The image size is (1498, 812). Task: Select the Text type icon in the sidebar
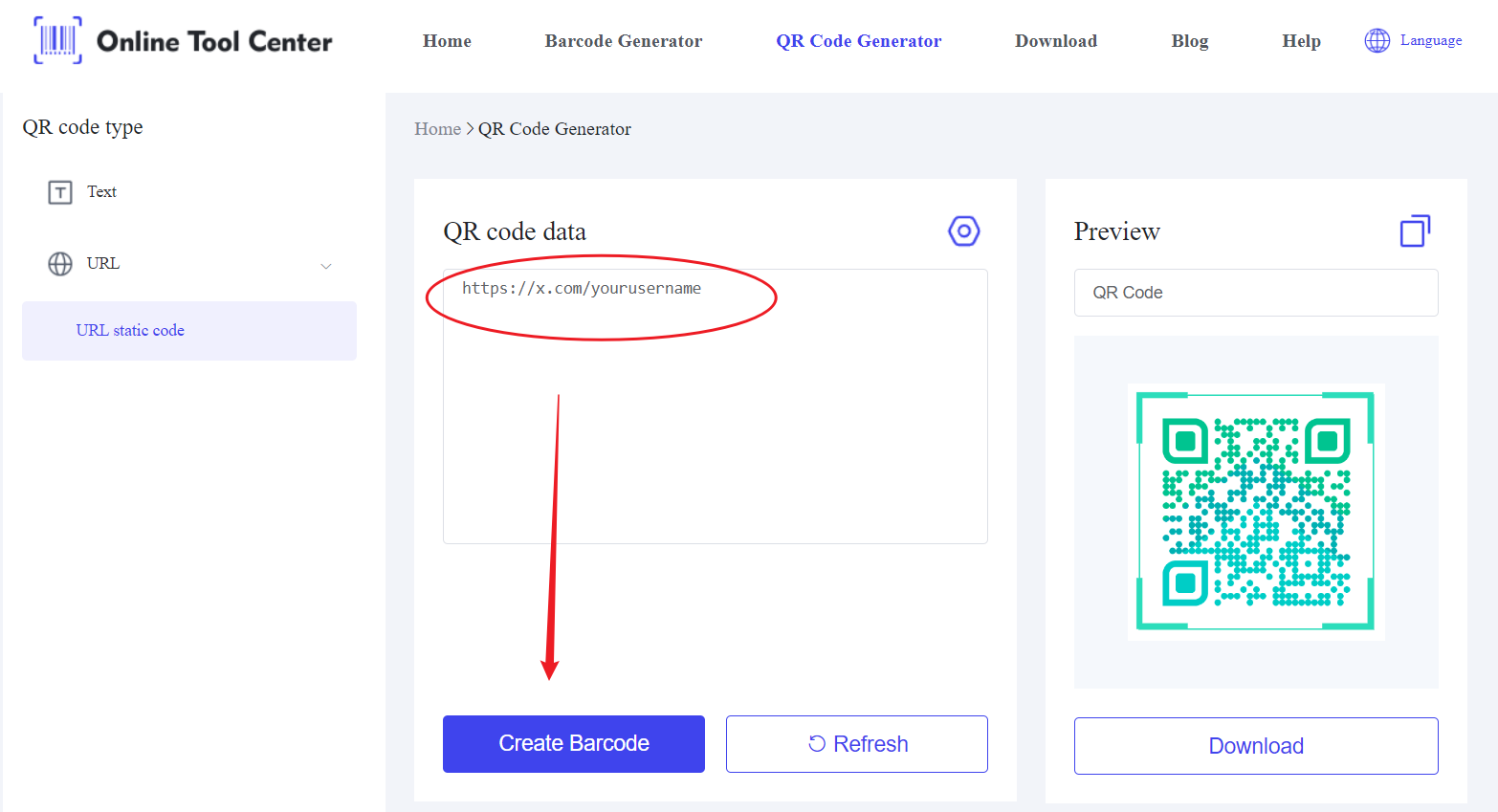(60, 192)
